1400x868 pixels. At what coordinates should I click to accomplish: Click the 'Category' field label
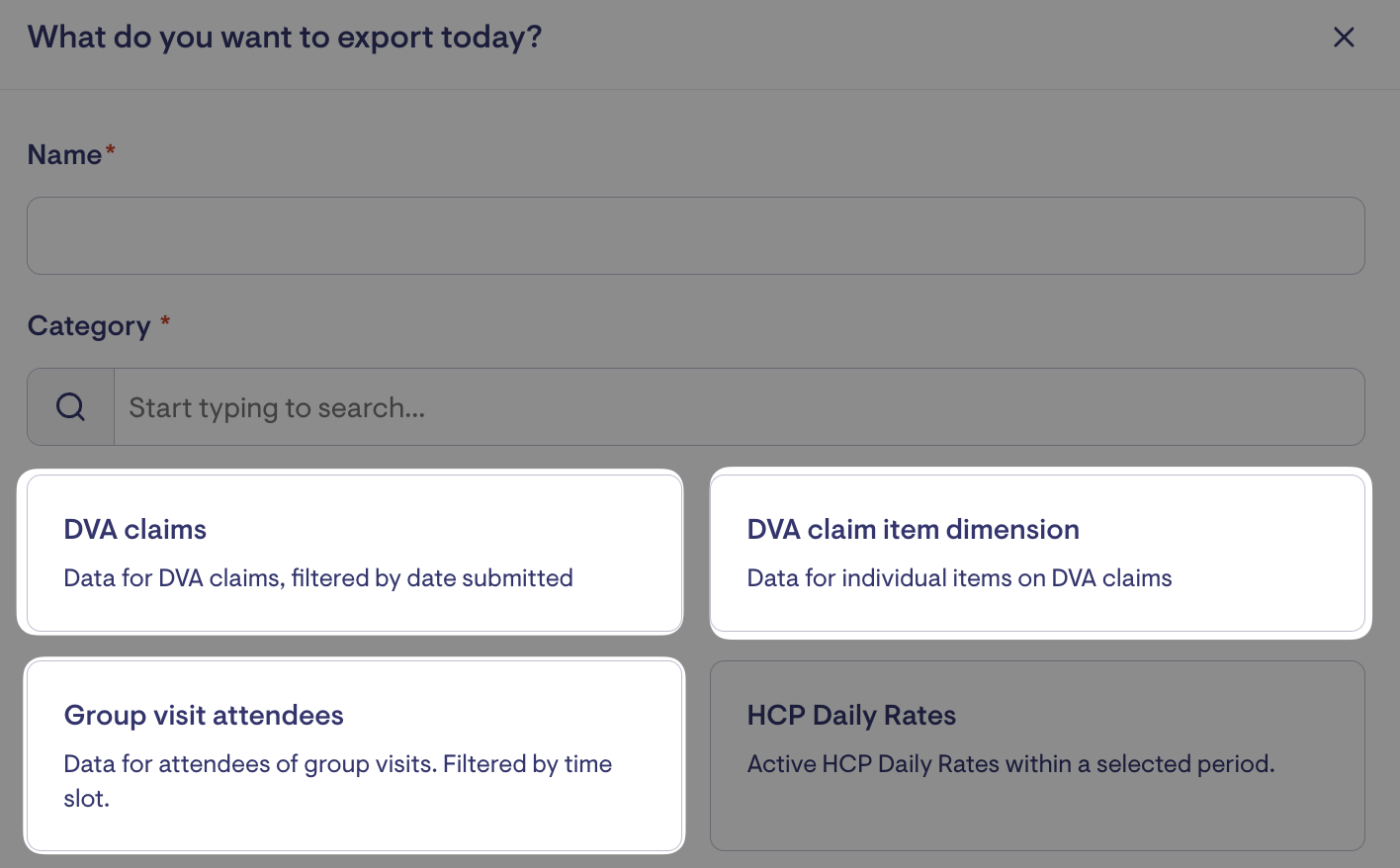(x=89, y=326)
